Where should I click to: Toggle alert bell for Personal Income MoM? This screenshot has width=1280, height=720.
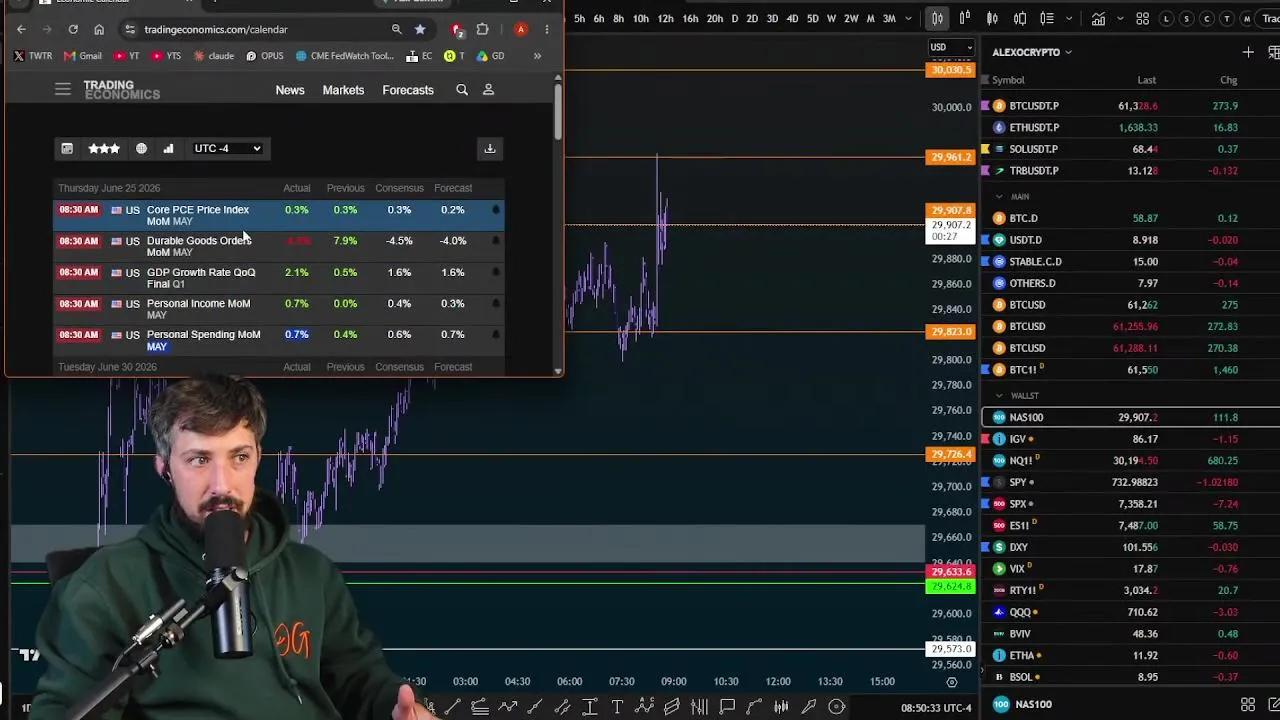[495, 303]
